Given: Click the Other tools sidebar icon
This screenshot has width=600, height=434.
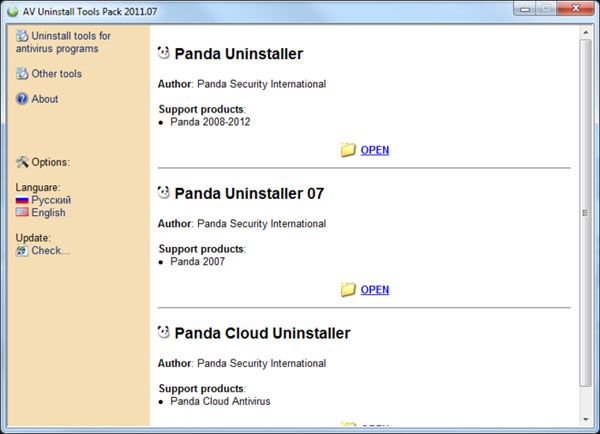Looking at the screenshot, I should point(22,73).
